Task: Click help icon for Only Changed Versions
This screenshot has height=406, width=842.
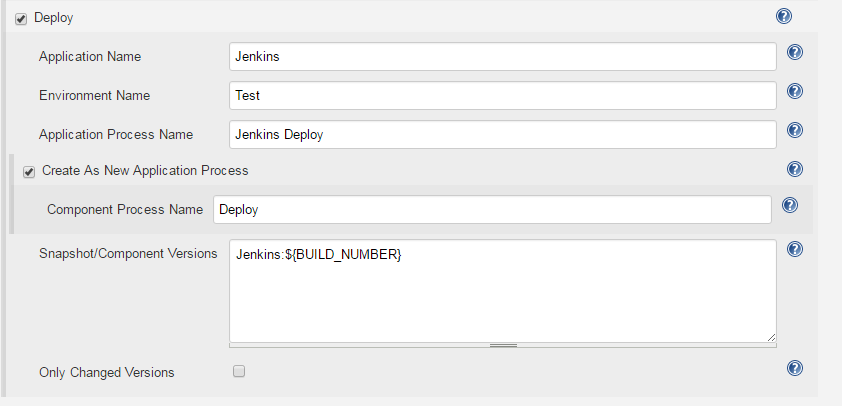Action: [x=795, y=368]
